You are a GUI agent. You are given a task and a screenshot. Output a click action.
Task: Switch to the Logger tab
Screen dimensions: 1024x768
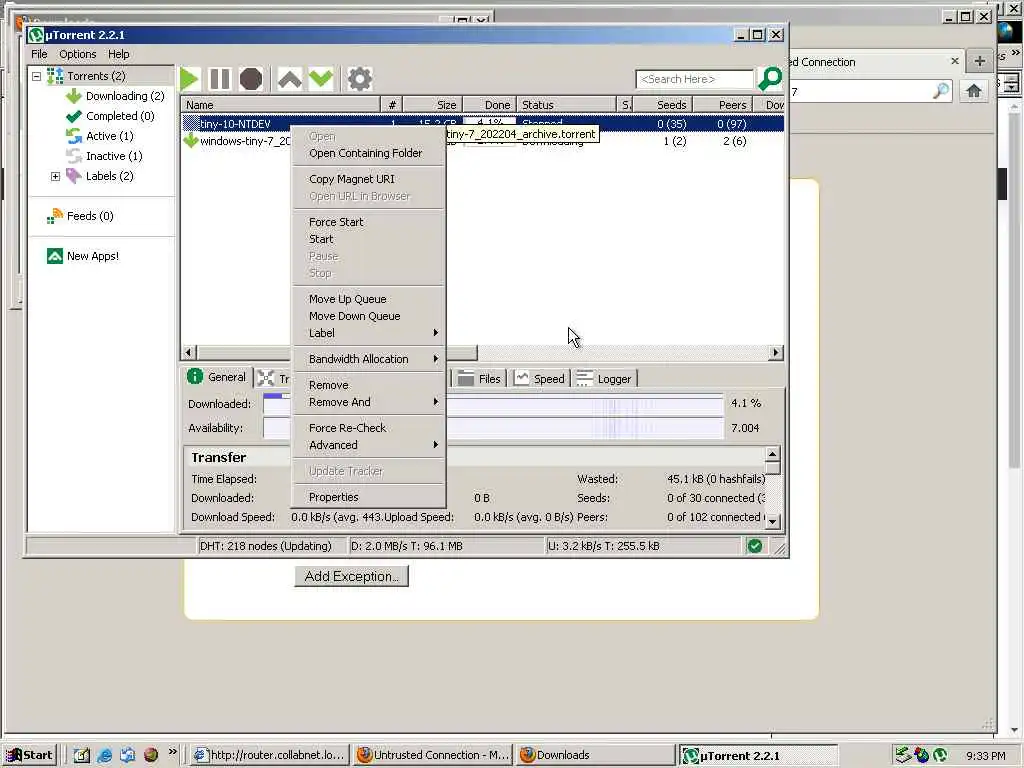tap(605, 379)
